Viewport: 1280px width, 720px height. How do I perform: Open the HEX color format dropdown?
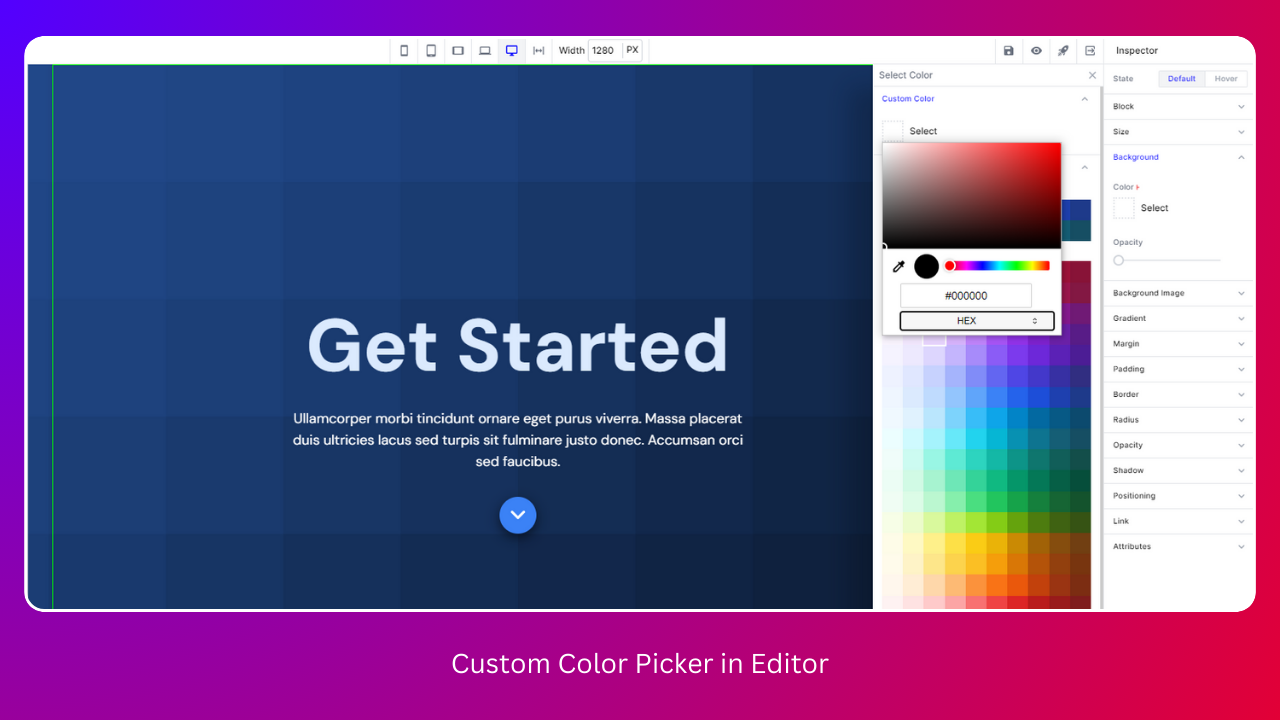(x=977, y=321)
